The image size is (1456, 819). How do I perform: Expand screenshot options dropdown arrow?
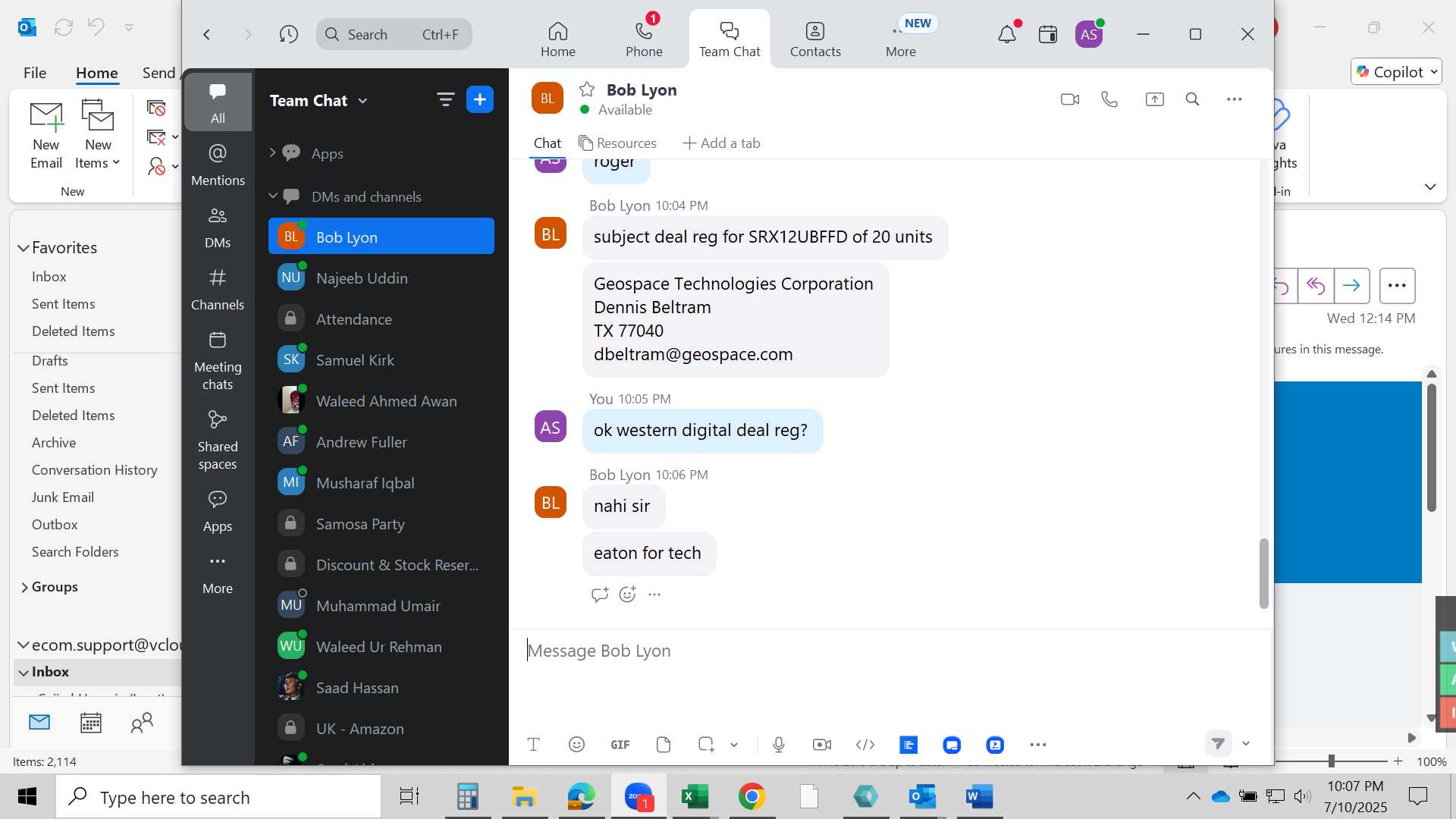pos(734,745)
